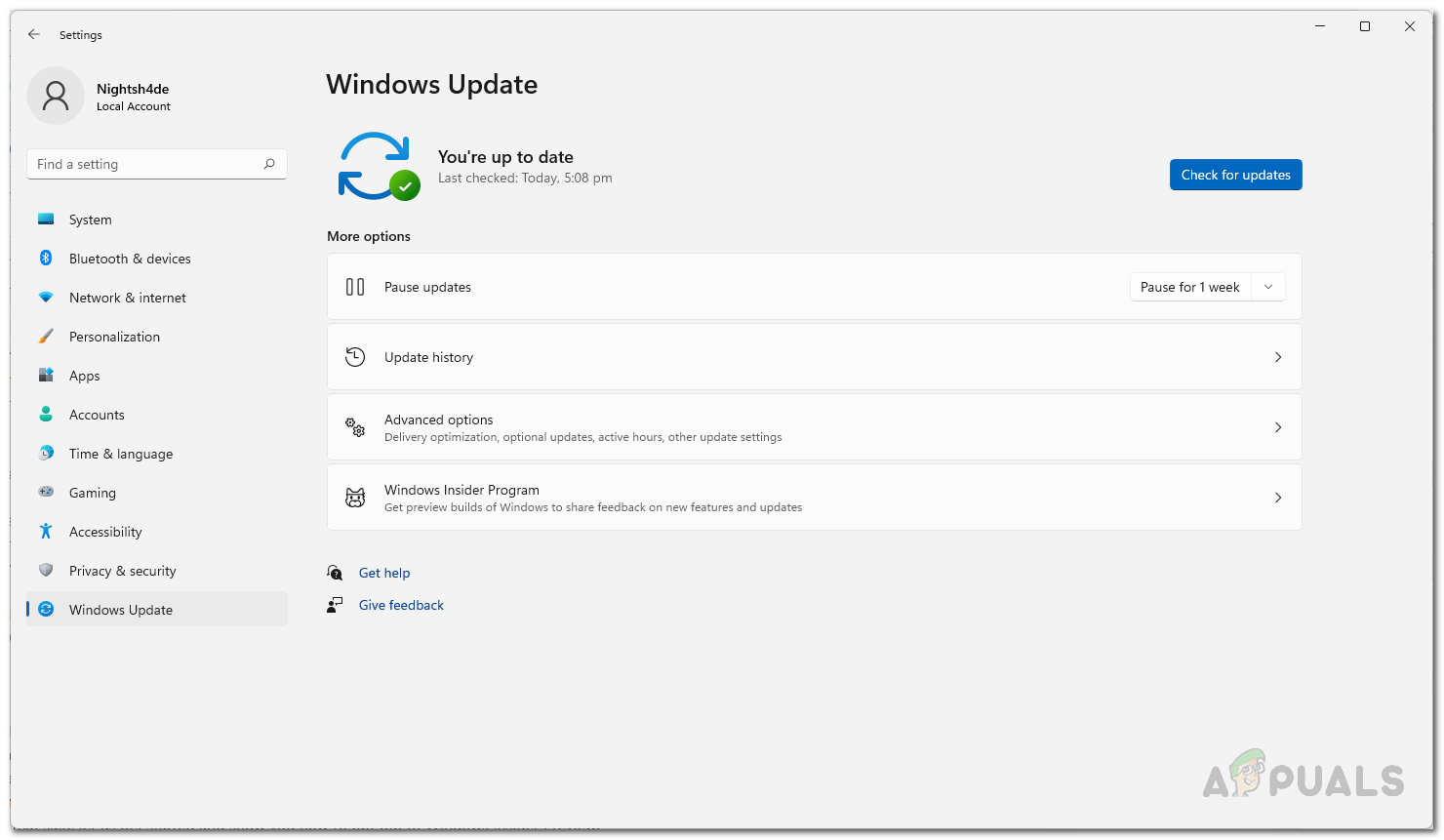This screenshot has width=1444, height=840.
Task: Open the Give feedback link
Action: (x=401, y=605)
